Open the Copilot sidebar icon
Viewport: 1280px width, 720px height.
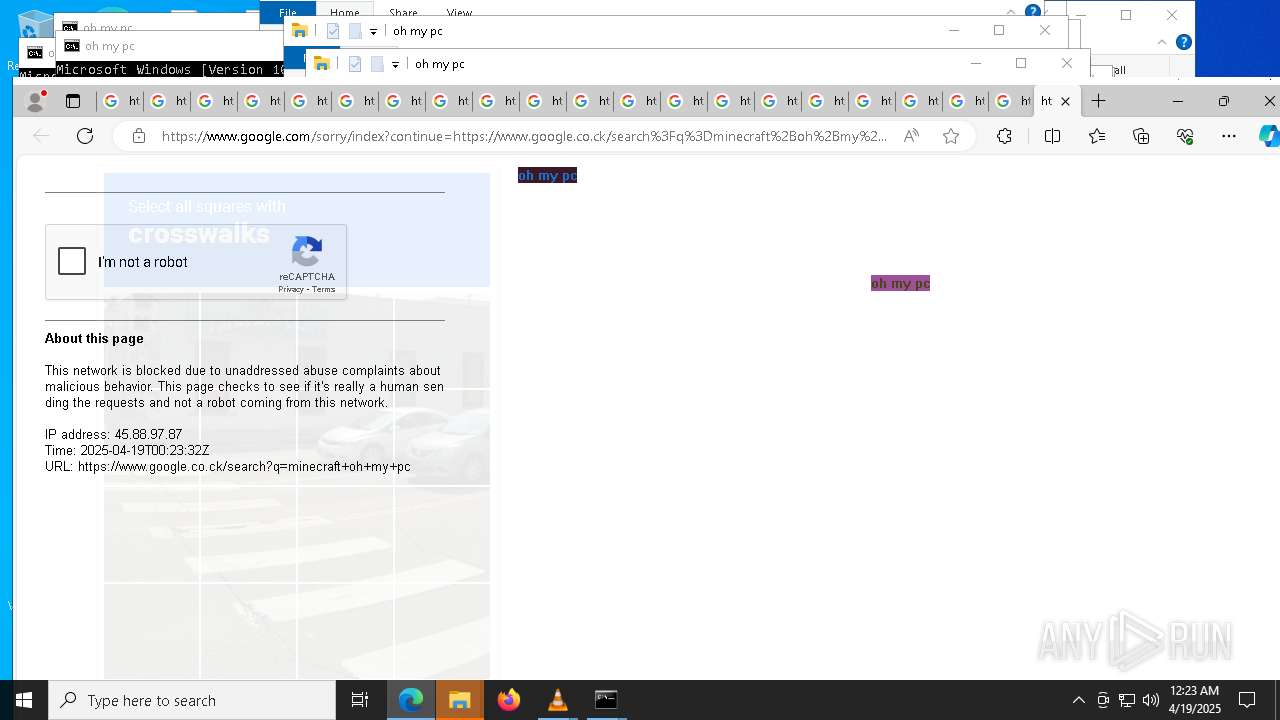click(x=1268, y=136)
